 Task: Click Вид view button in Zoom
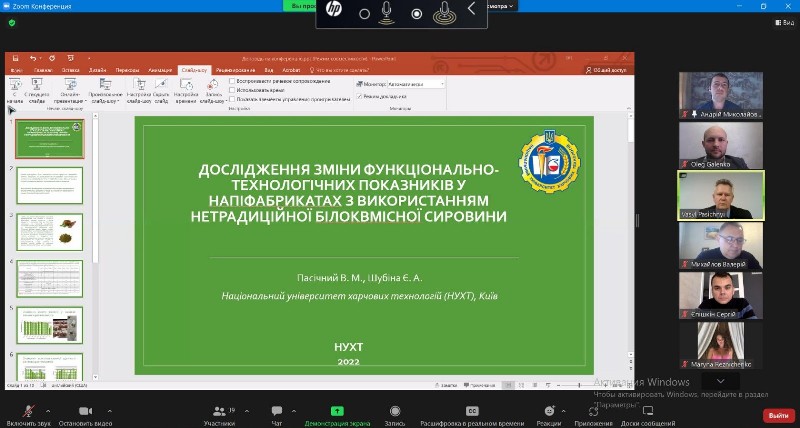pyautogui.click(x=785, y=22)
